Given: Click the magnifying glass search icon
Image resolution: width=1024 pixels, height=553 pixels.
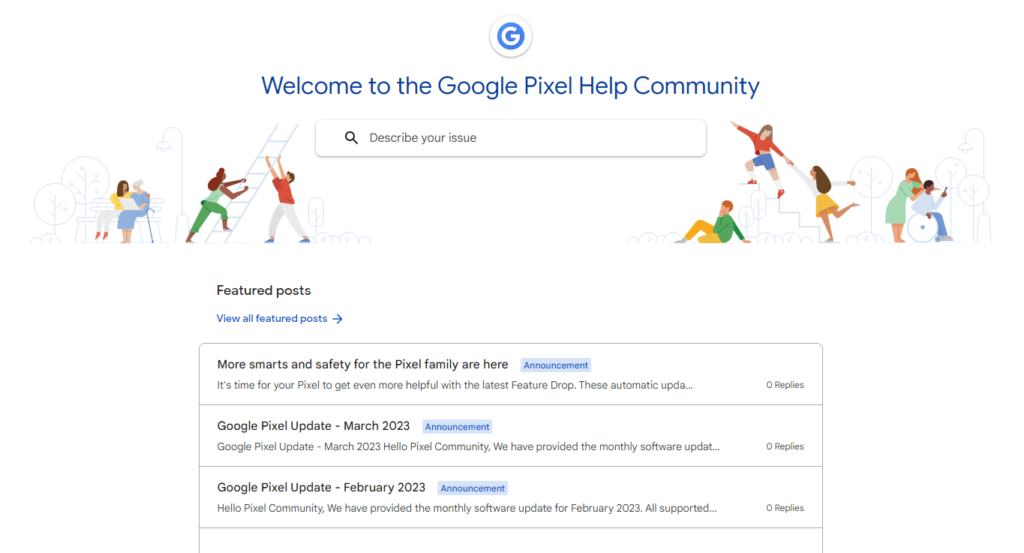Looking at the screenshot, I should click(351, 138).
